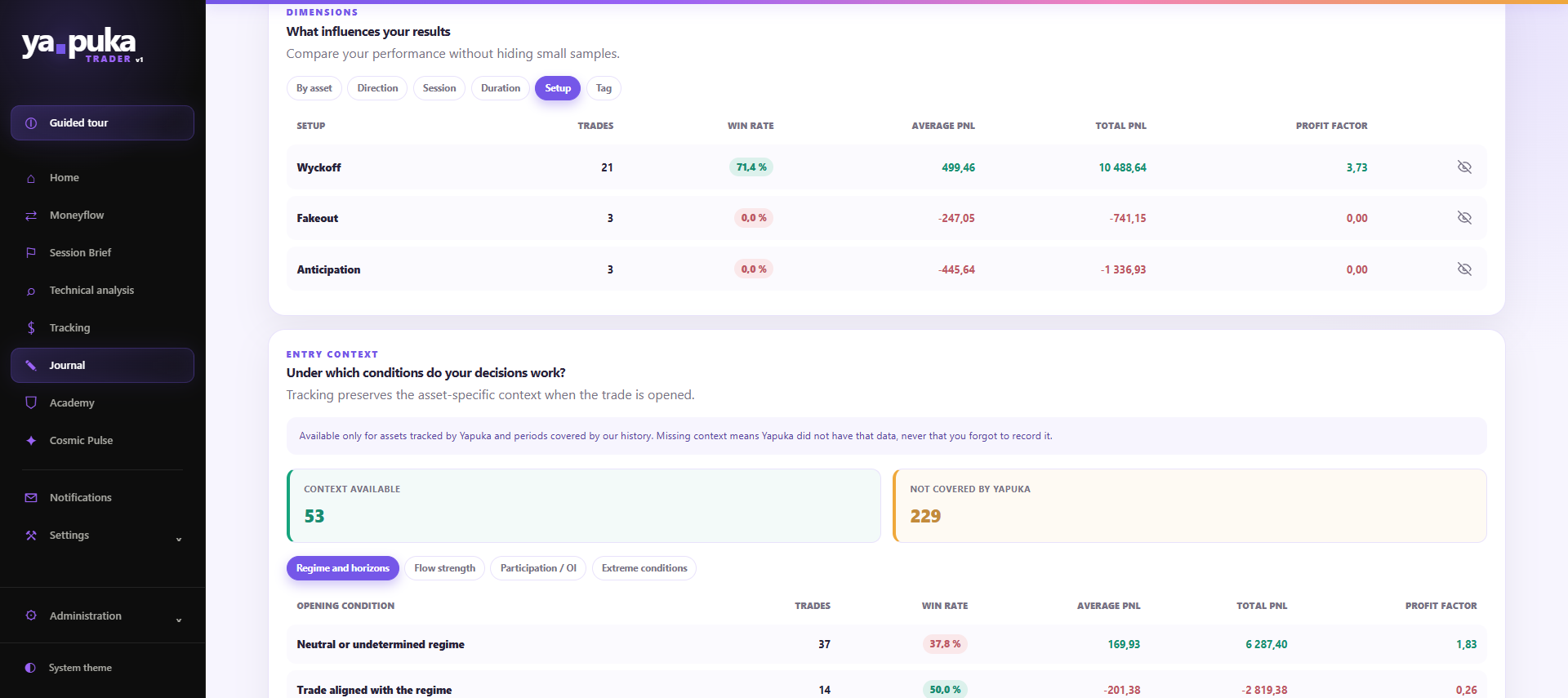Image resolution: width=1568 pixels, height=698 pixels.
Task: Click the Yapuka Trader logo
Action: click(82, 46)
